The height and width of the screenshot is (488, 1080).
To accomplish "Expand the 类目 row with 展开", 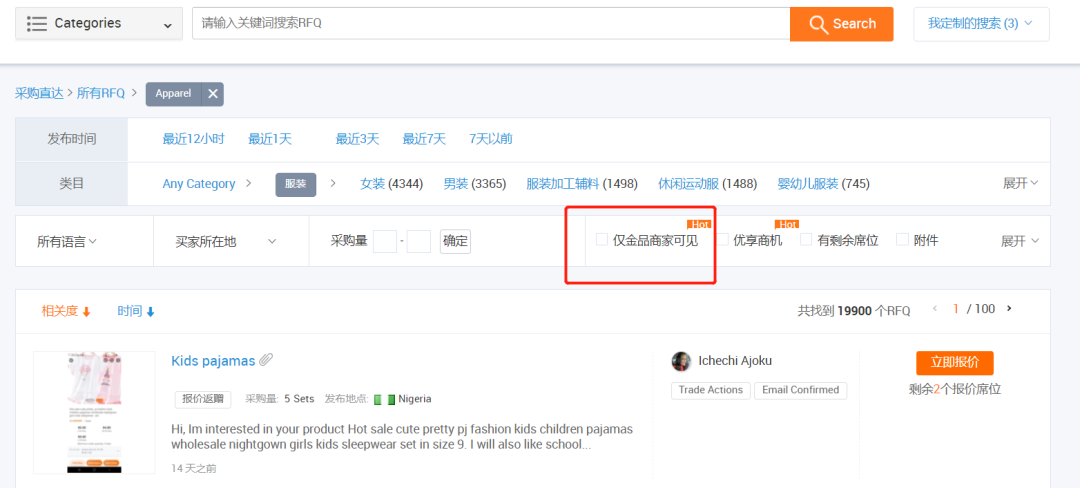I will pos(1020,183).
